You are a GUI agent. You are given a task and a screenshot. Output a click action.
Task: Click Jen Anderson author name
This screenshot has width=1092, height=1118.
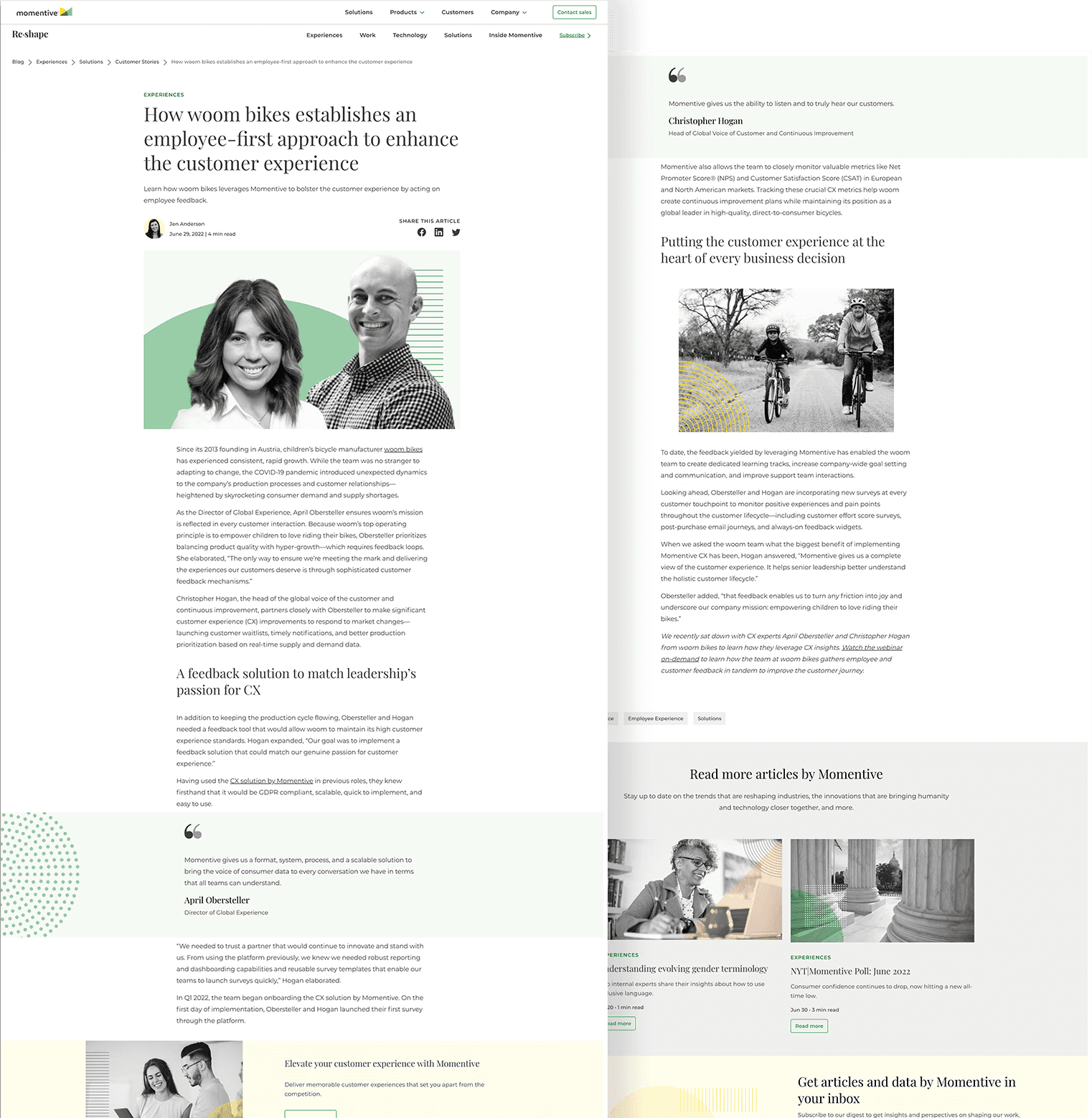pos(187,224)
